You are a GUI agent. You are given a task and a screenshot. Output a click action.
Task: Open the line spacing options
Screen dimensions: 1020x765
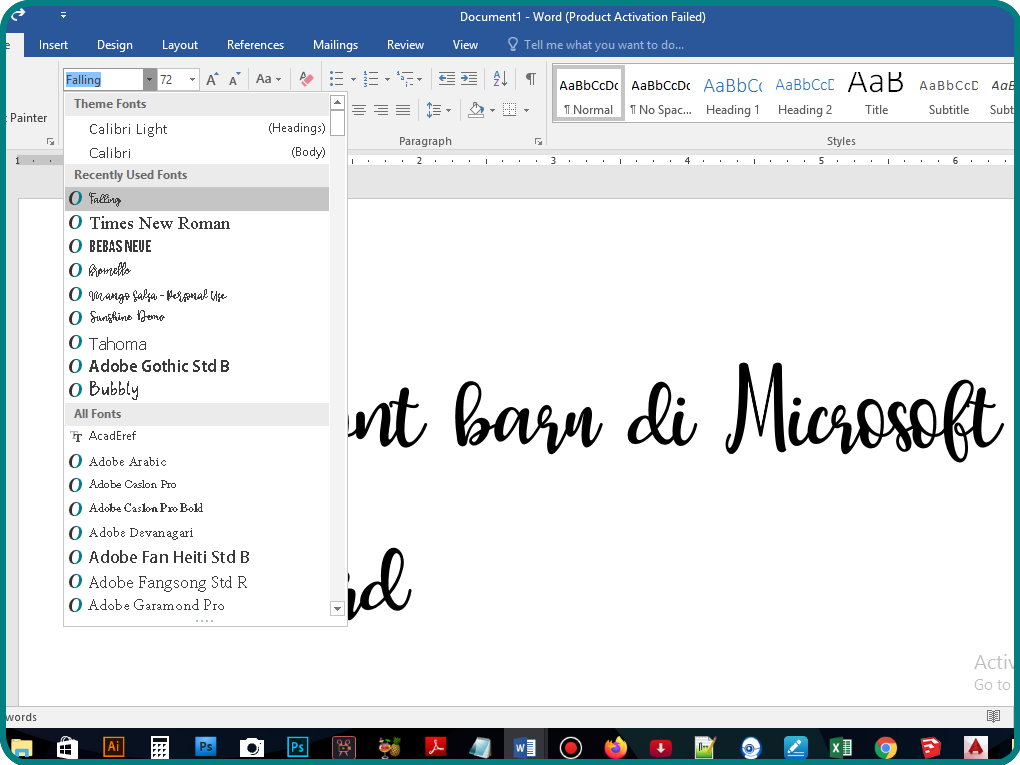(438, 110)
